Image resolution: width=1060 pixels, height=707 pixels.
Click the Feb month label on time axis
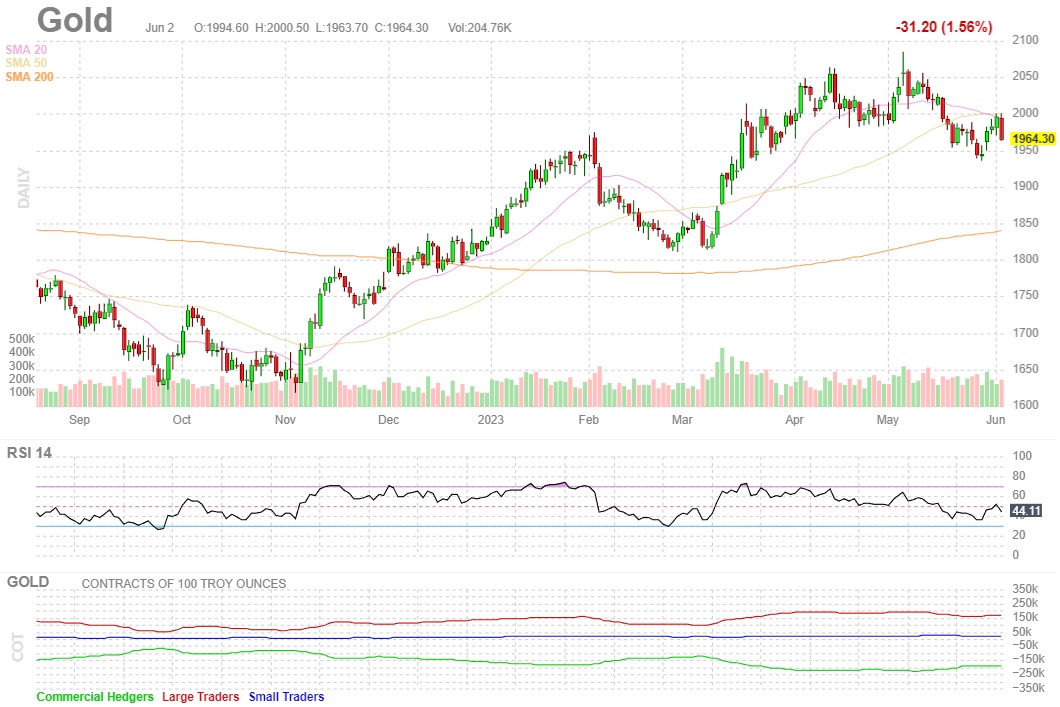589,420
